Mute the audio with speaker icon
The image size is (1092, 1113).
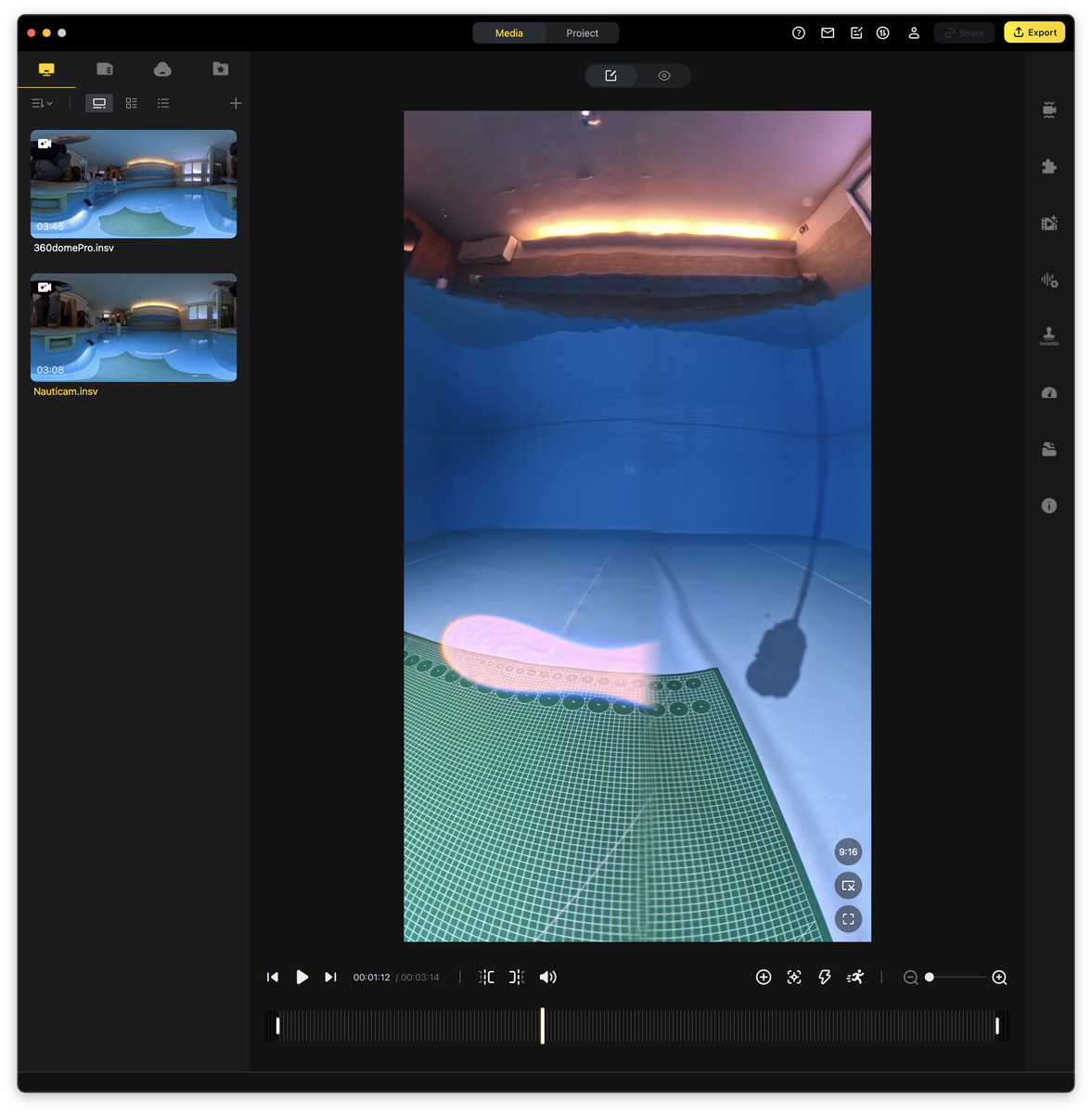[547, 977]
